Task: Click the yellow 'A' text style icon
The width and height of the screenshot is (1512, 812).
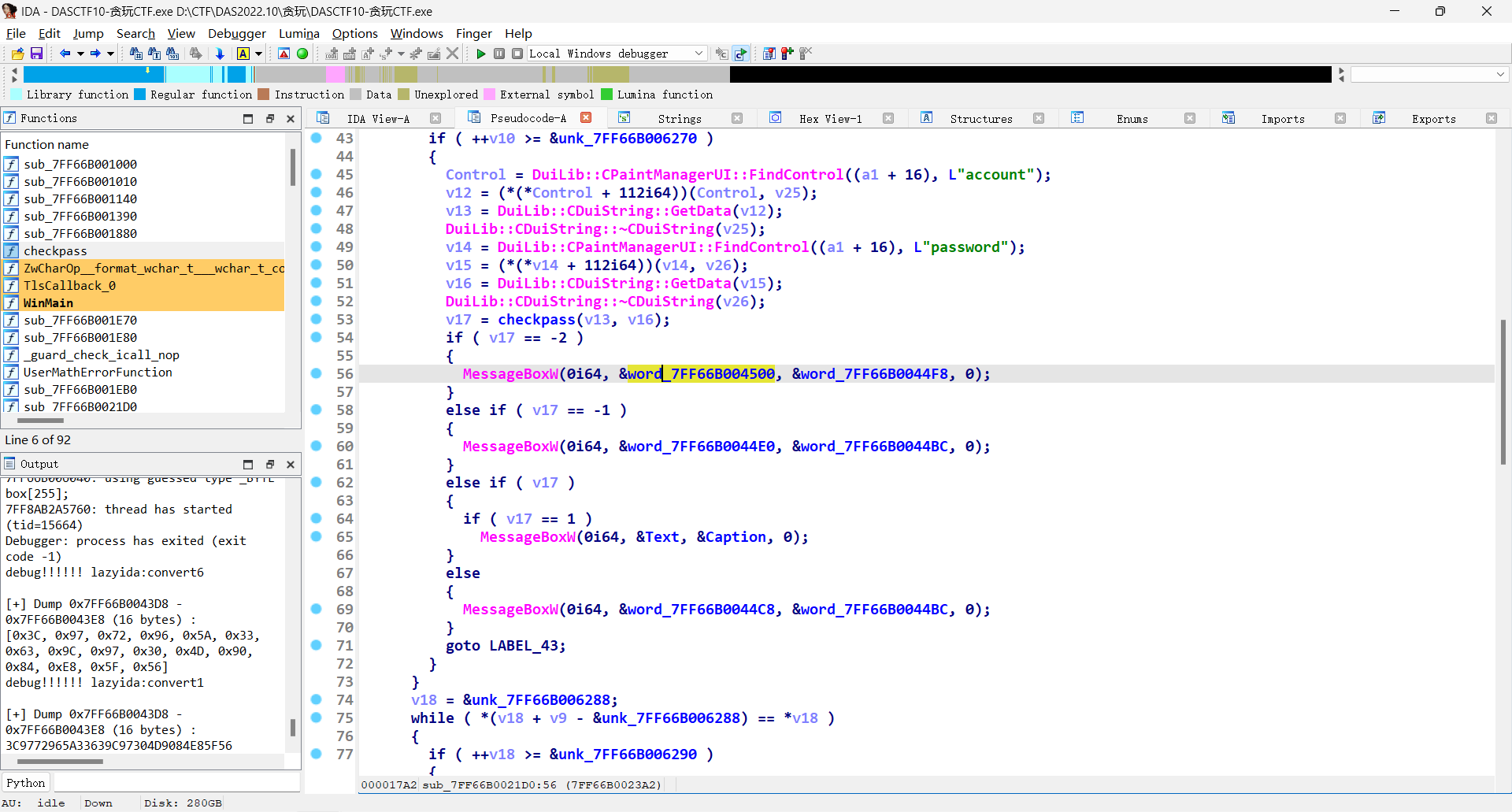Action: click(x=243, y=54)
